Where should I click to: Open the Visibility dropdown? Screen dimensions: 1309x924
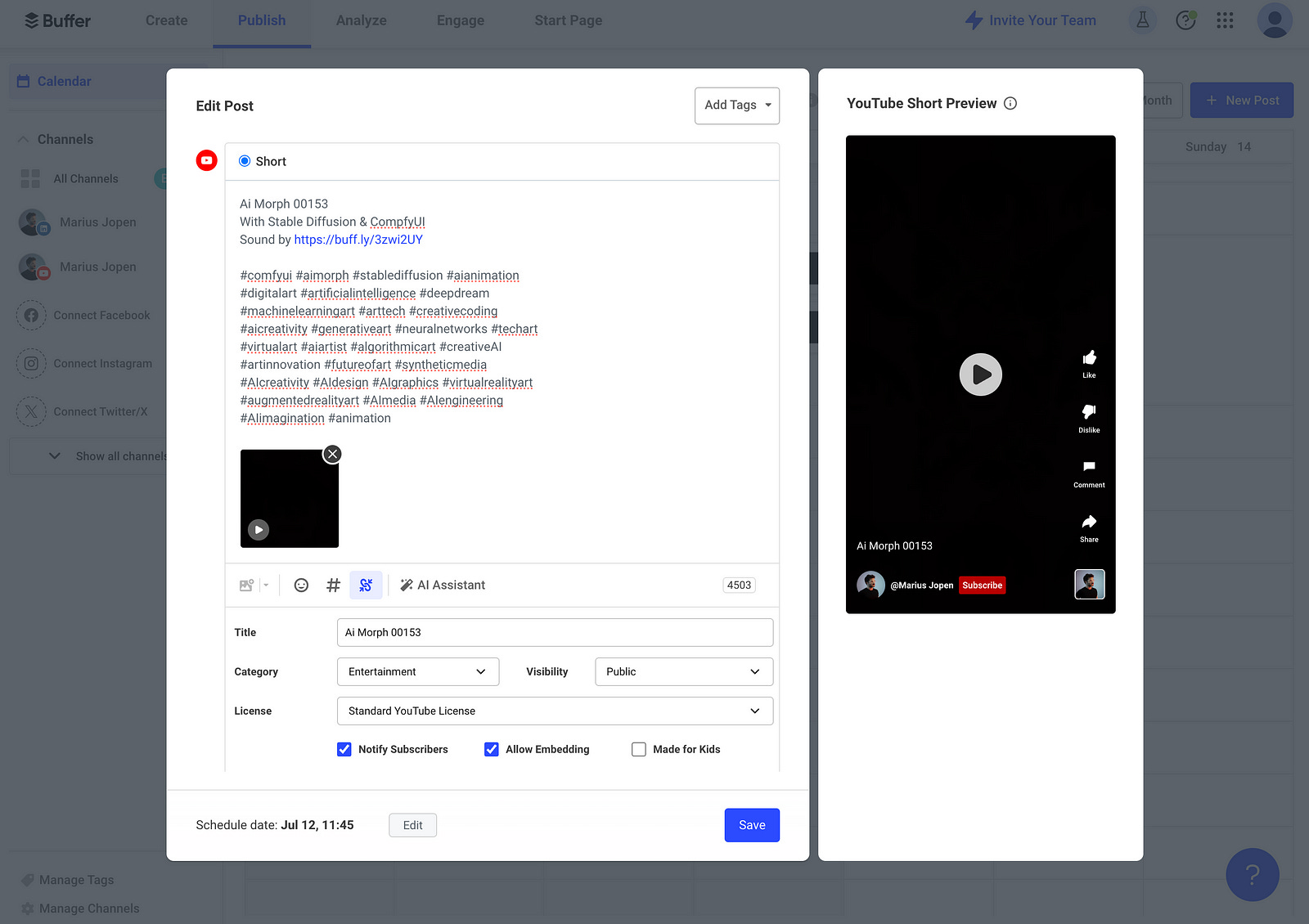pos(684,672)
